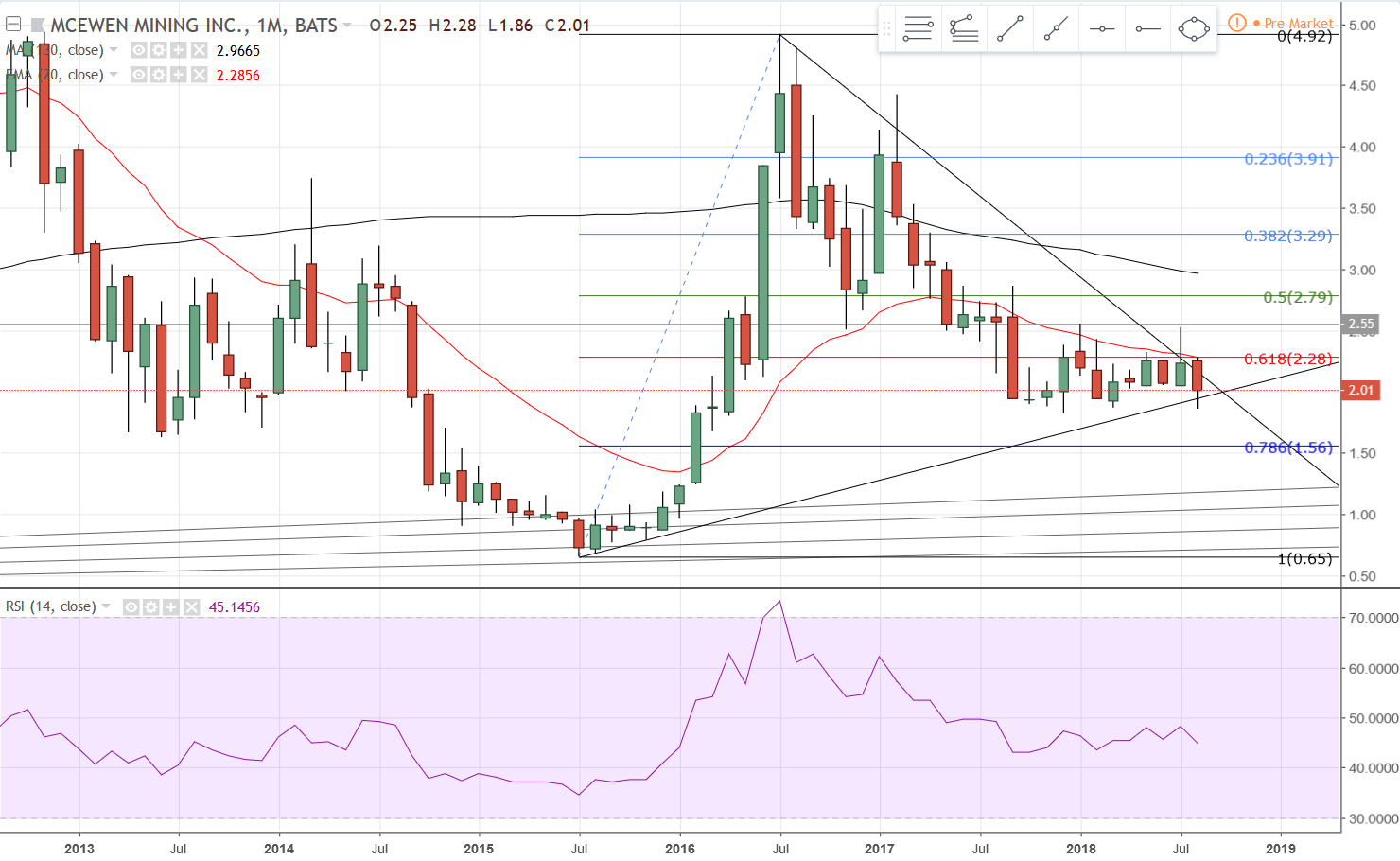Select the horizontal ray tool
This screenshot has width=1400, height=861.
pyautogui.click(x=1147, y=28)
